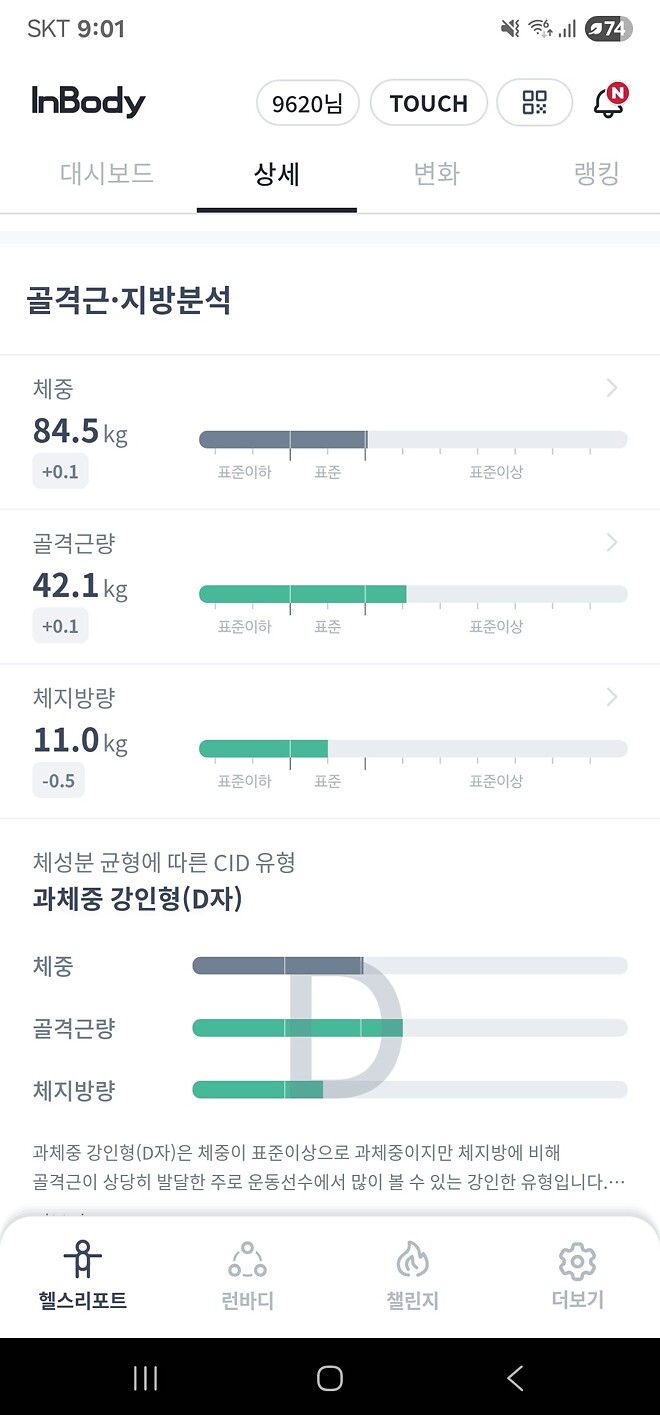
Task: Expand 체중 details via its chevron
Action: 612,388
